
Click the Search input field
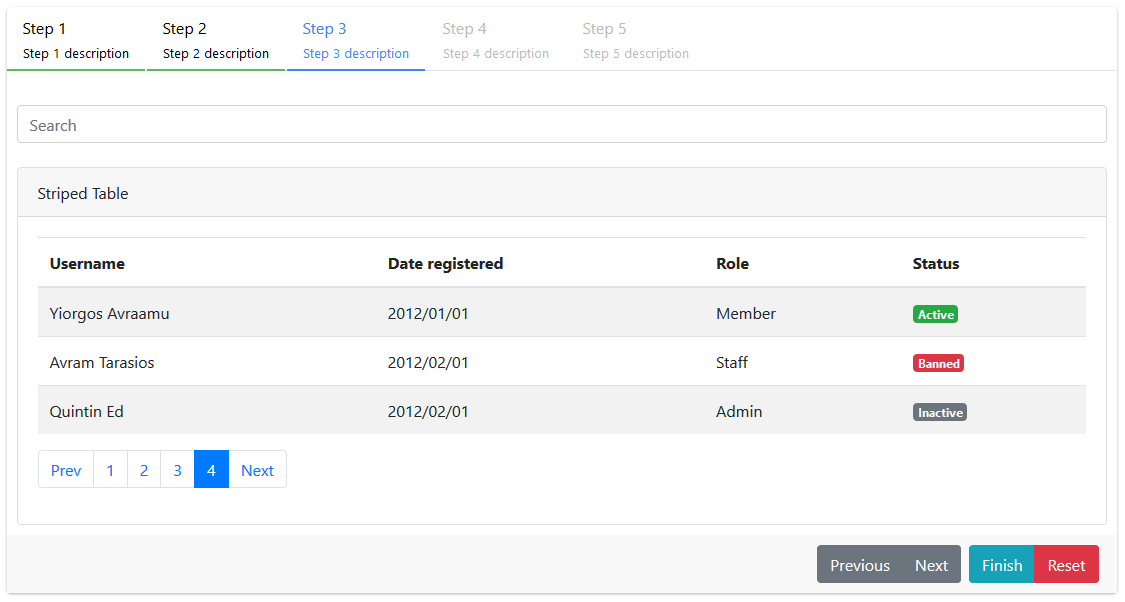pyautogui.click(x=562, y=125)
